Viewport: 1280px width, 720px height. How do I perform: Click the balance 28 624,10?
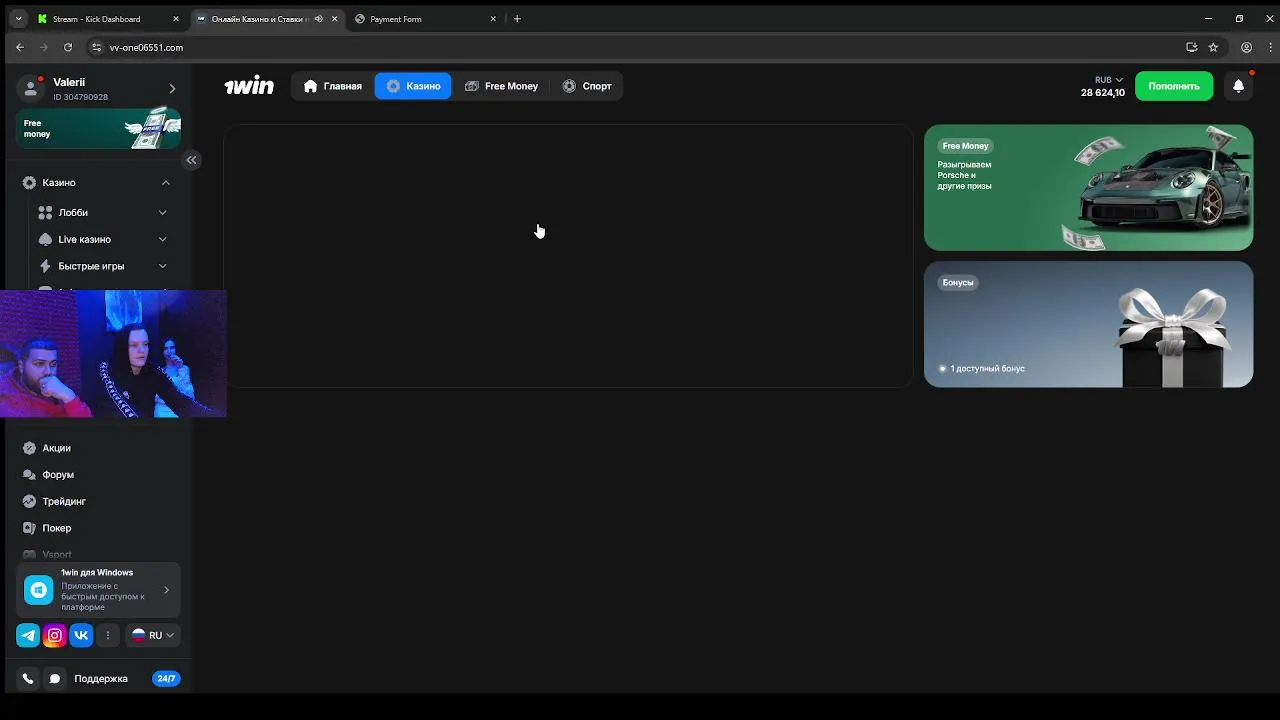click(1102, 93)
